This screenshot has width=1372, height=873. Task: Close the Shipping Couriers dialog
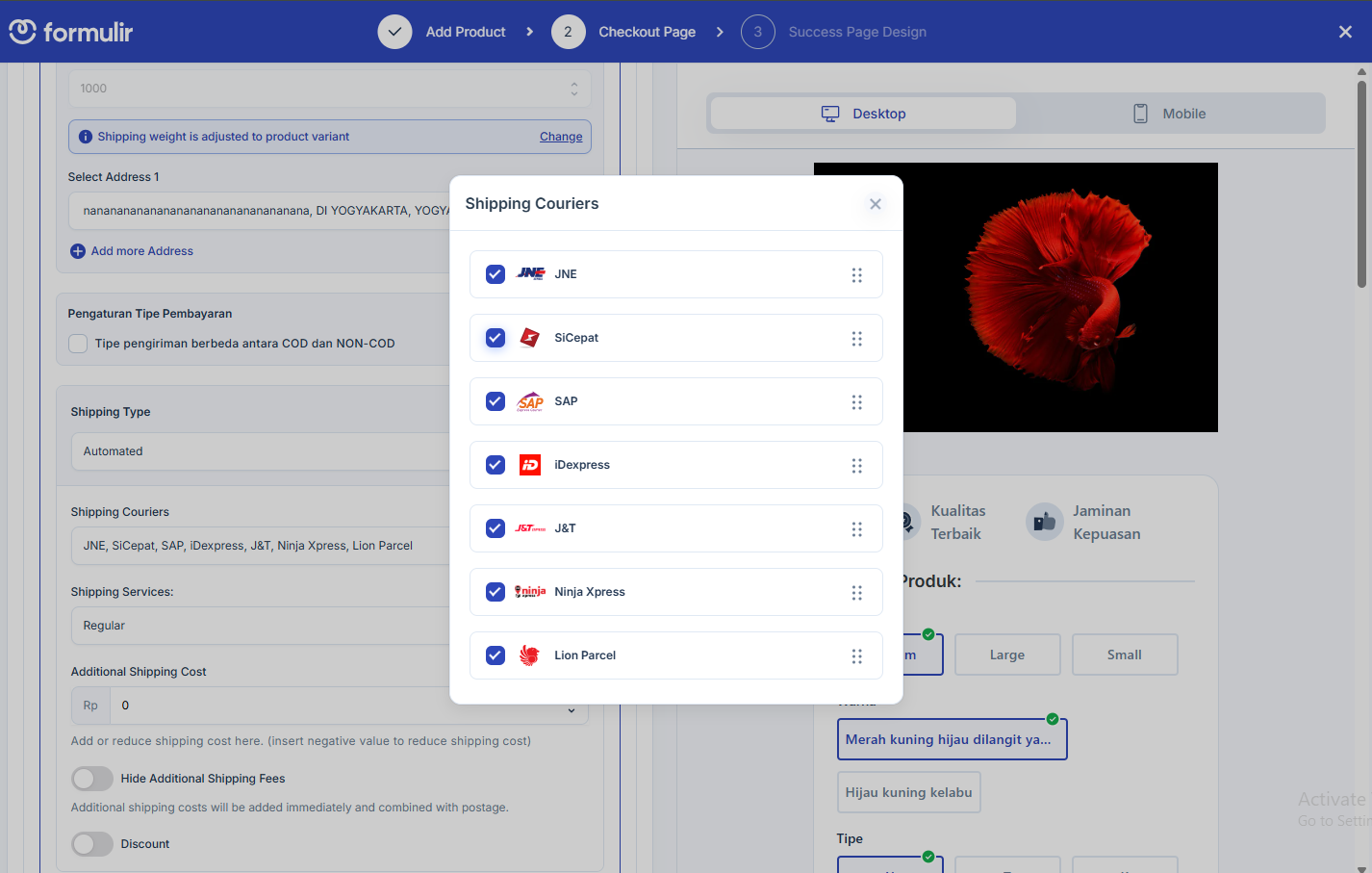pyautogui.click(x=875, y=204)
